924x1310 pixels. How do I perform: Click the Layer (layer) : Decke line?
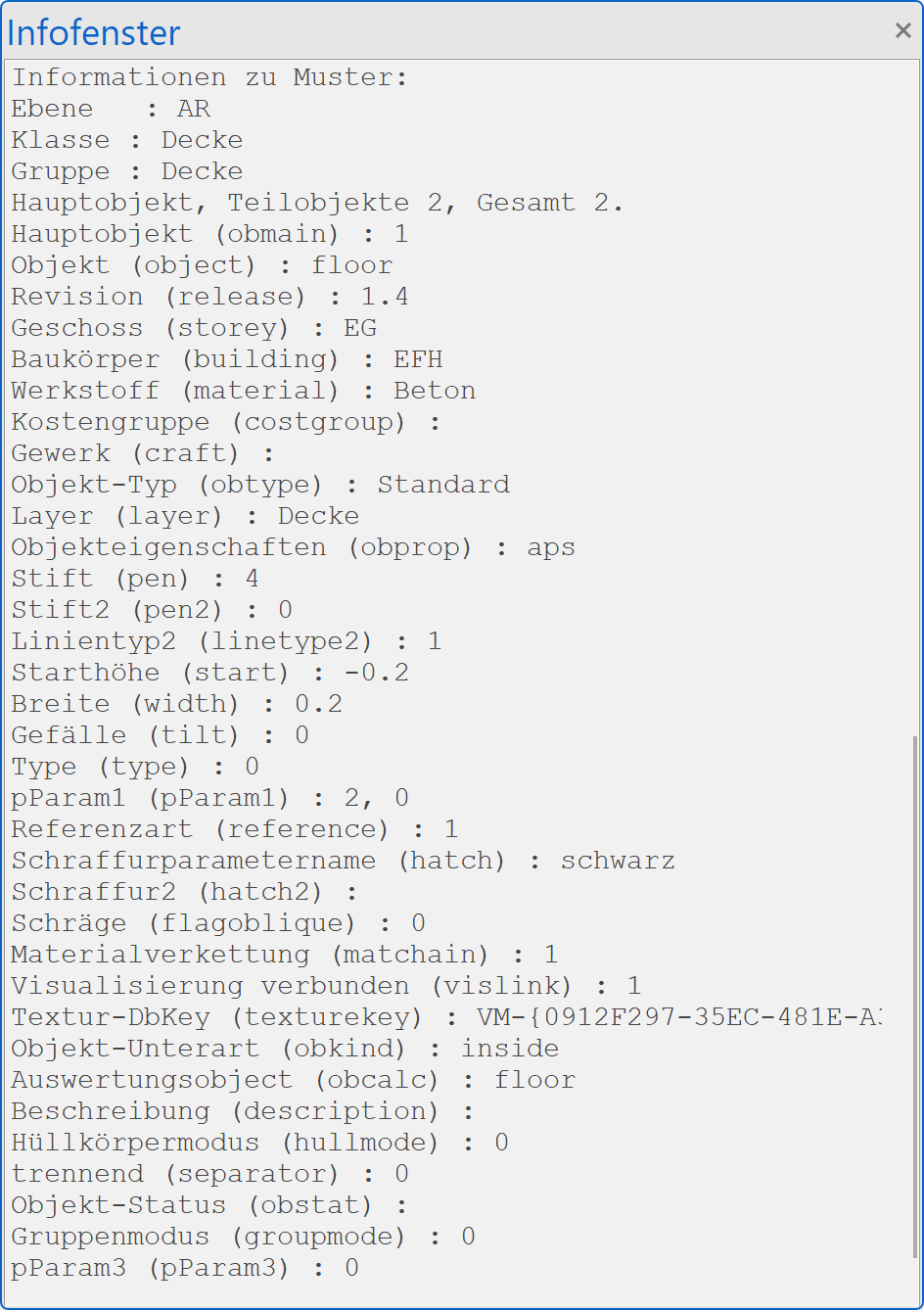[x=185, y=516]
